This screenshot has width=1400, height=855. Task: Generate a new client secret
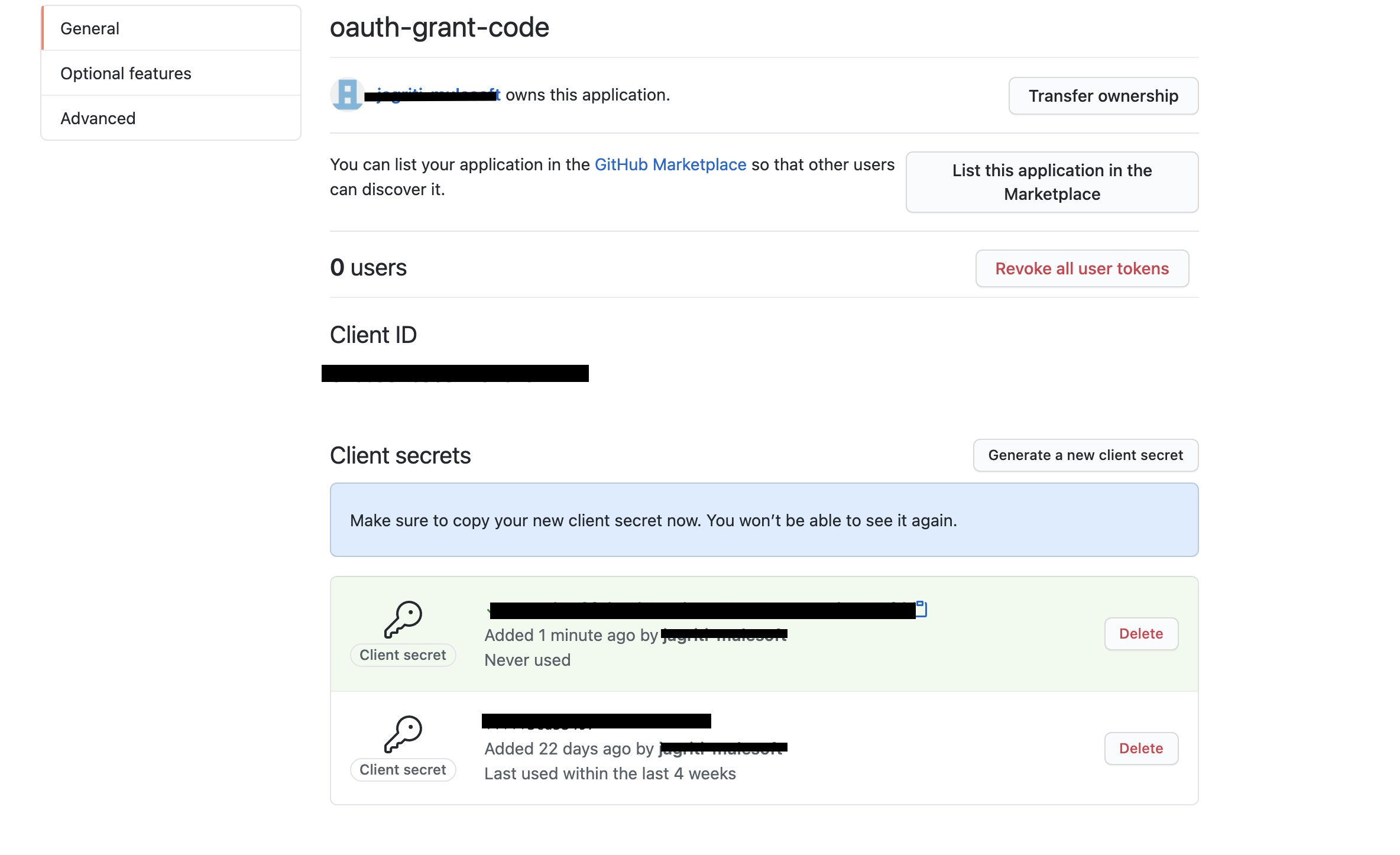[x=1085, y=455]
